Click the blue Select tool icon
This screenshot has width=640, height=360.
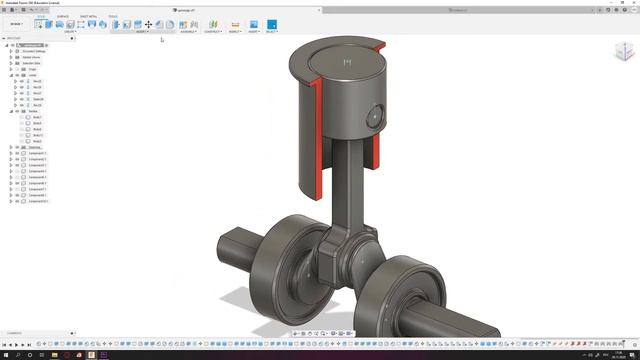point(272,24)
